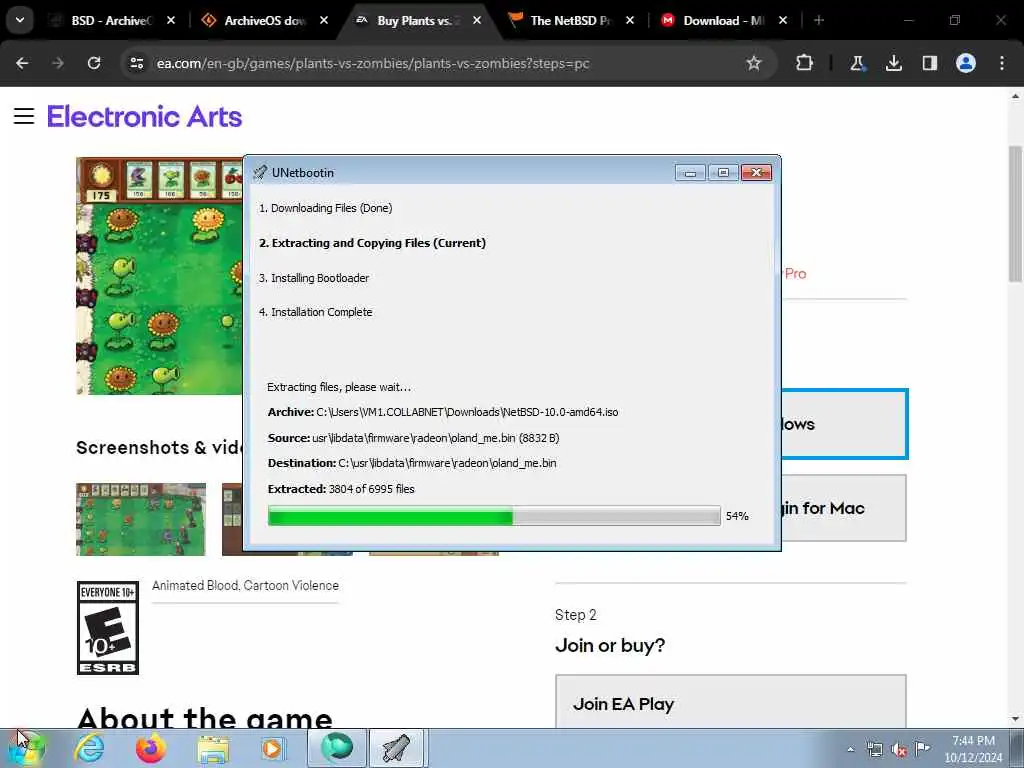The width and height of the screenshot is (1024, 768).
Task: Open the Chrome three-dot menu
Action: (x=1002, y=63)
